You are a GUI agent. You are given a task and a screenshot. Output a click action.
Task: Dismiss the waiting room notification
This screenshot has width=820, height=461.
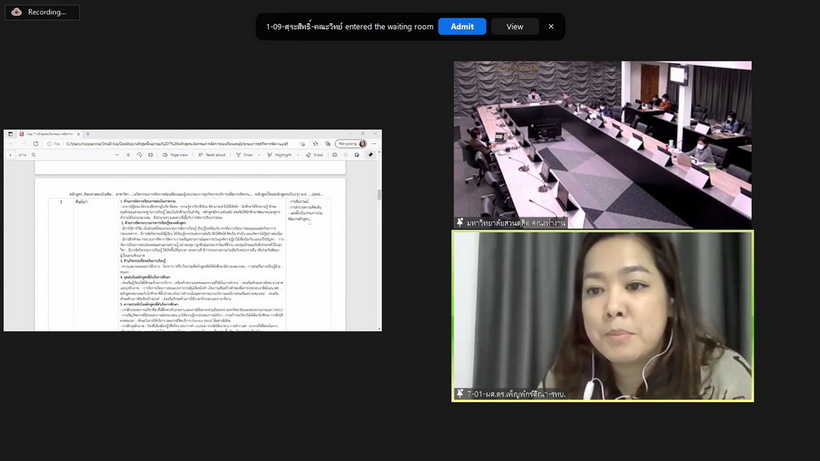point(551,27)
